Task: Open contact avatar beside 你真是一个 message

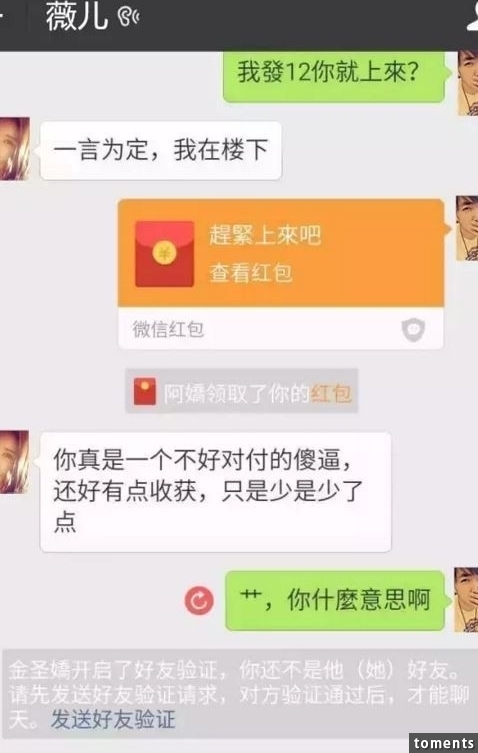Action: 14,462
